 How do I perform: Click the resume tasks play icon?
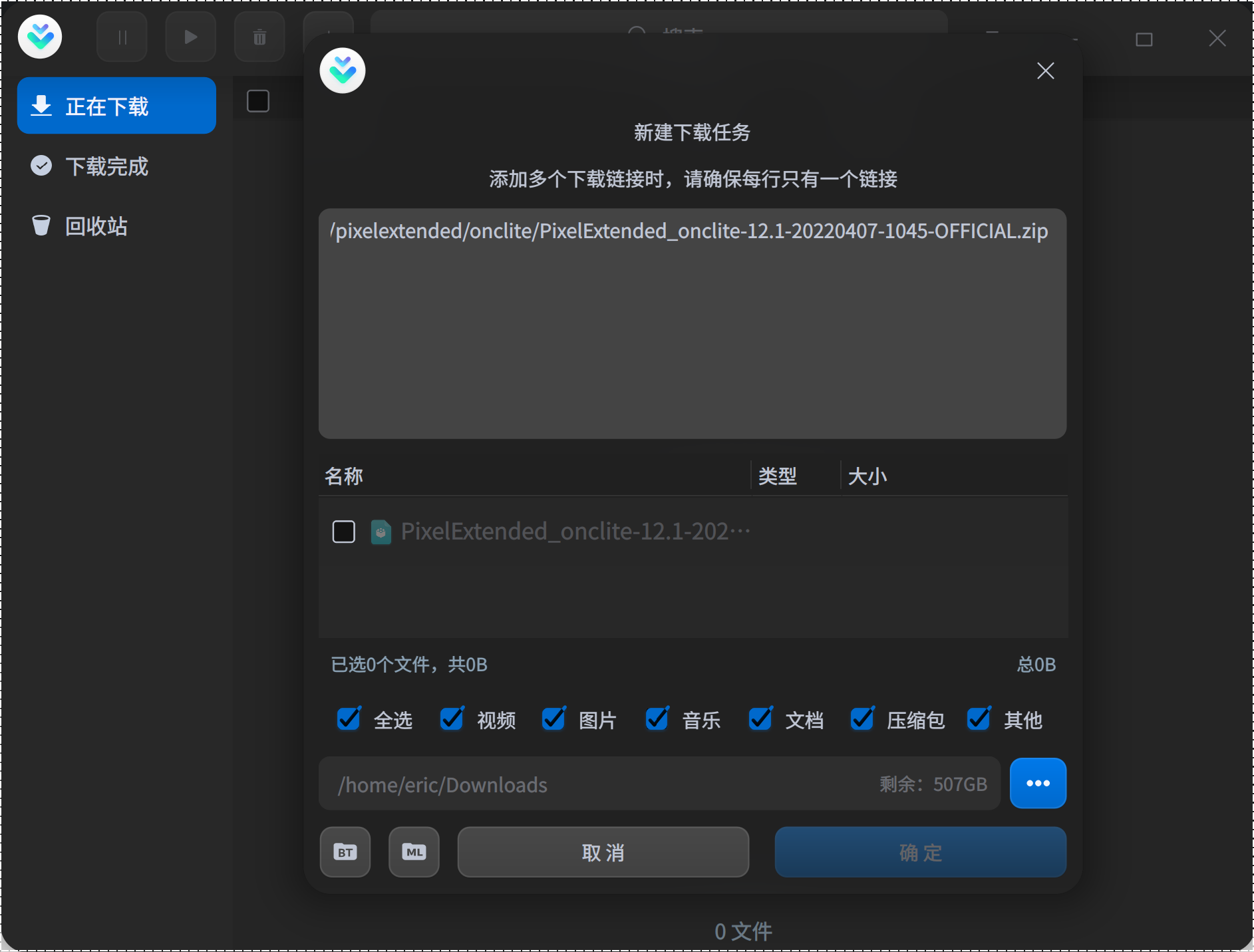pyautogui.click(x=191, y=37)
